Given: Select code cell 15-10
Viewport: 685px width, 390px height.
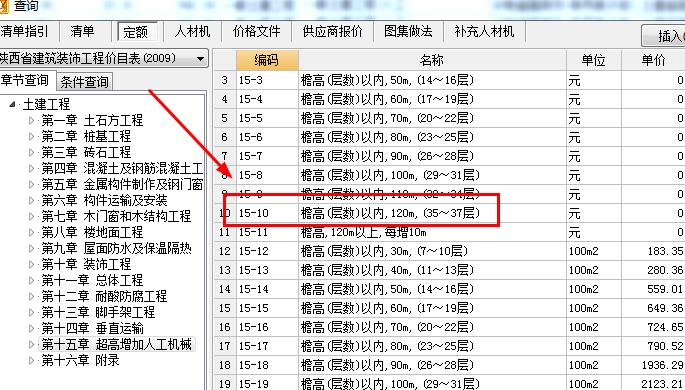Looking at the screenshot, I should 267,213.
